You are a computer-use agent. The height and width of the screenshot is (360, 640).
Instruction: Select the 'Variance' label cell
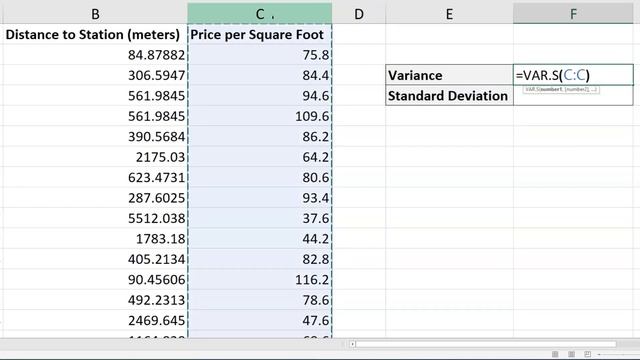[x=449, y=75]
